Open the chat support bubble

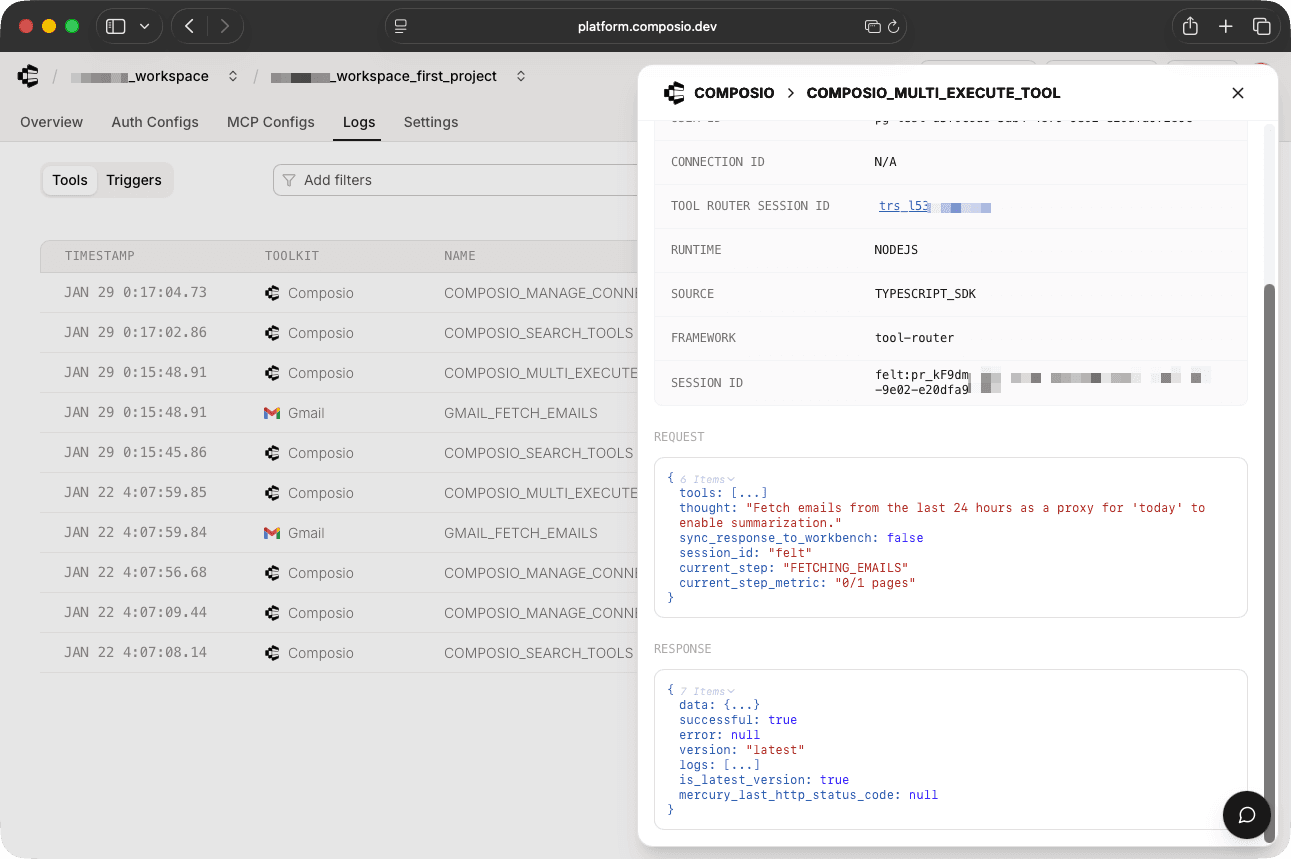pos(1246,814)
